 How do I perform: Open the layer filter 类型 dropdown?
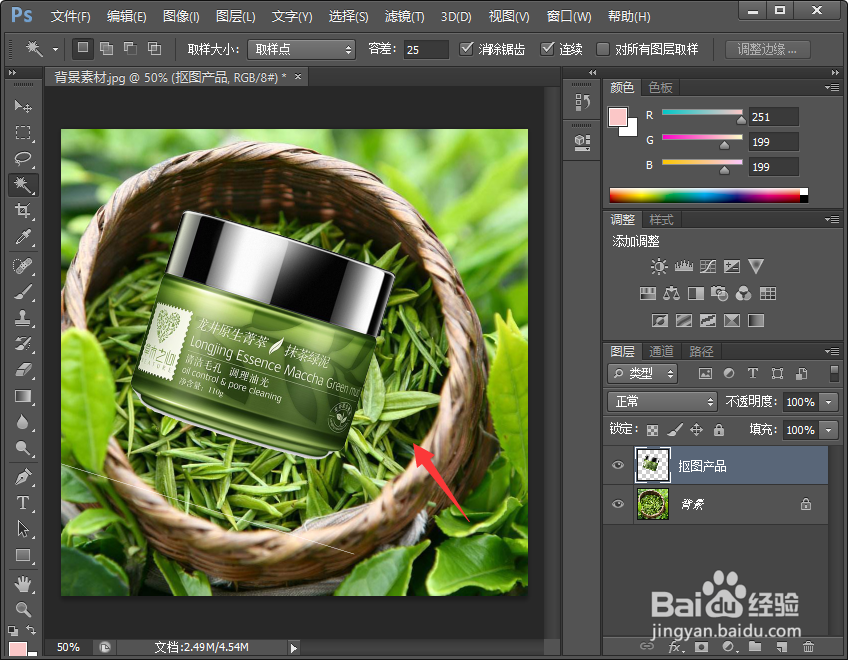point(642,373)
